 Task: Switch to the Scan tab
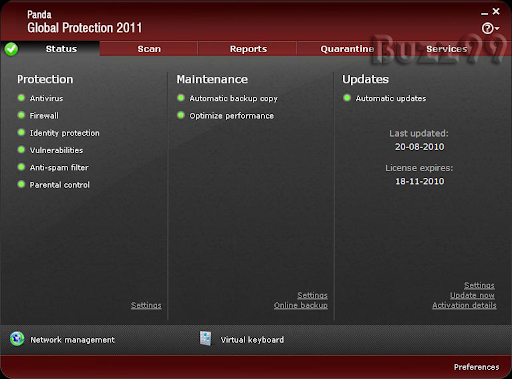tap(149, 49)
